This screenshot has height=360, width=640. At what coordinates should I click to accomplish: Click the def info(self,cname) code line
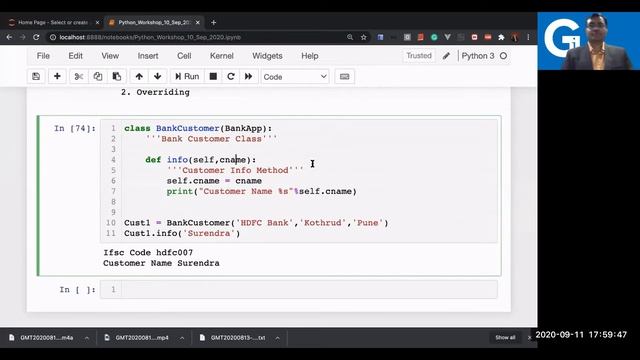[x=201, y=160]
